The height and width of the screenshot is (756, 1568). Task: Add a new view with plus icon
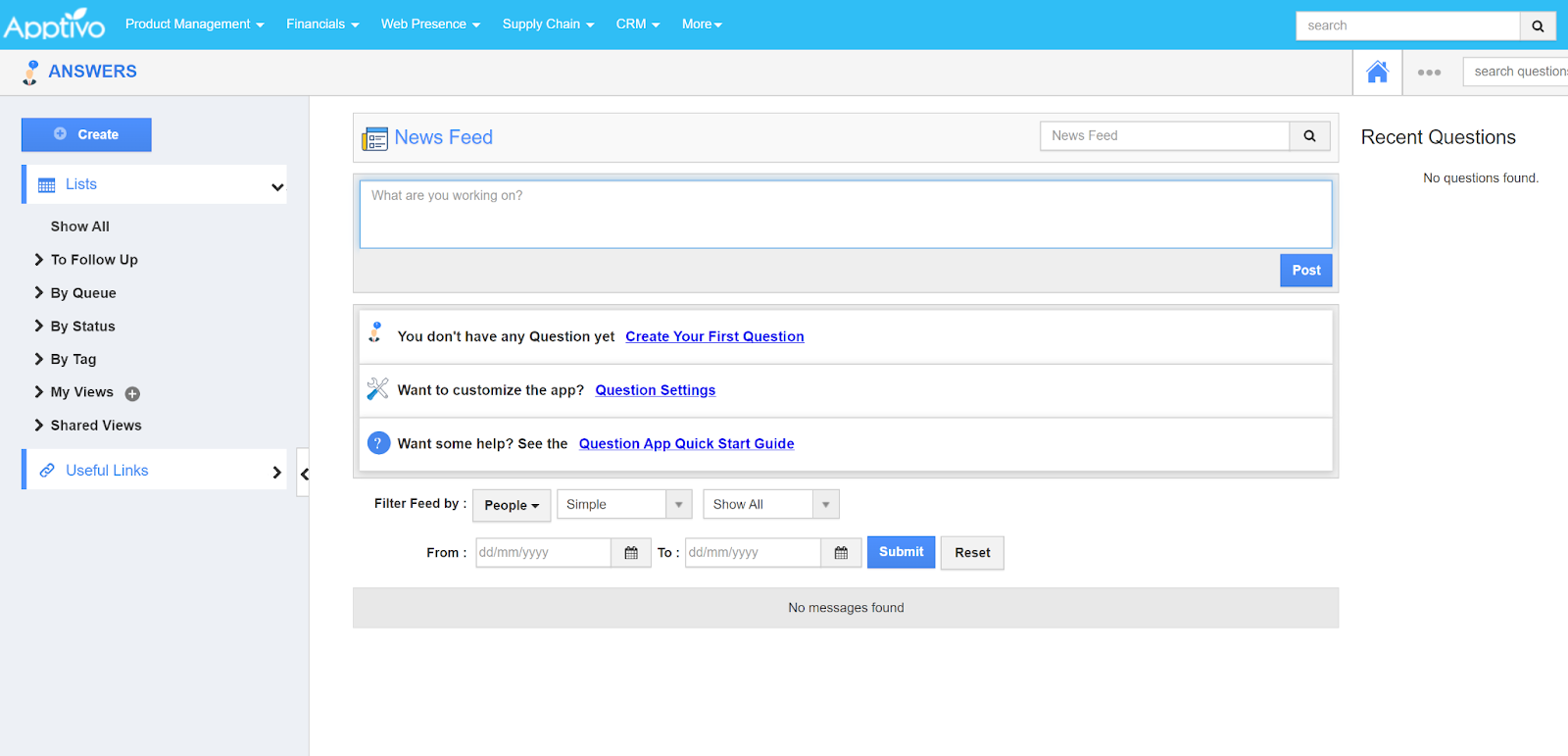(132, 394)
